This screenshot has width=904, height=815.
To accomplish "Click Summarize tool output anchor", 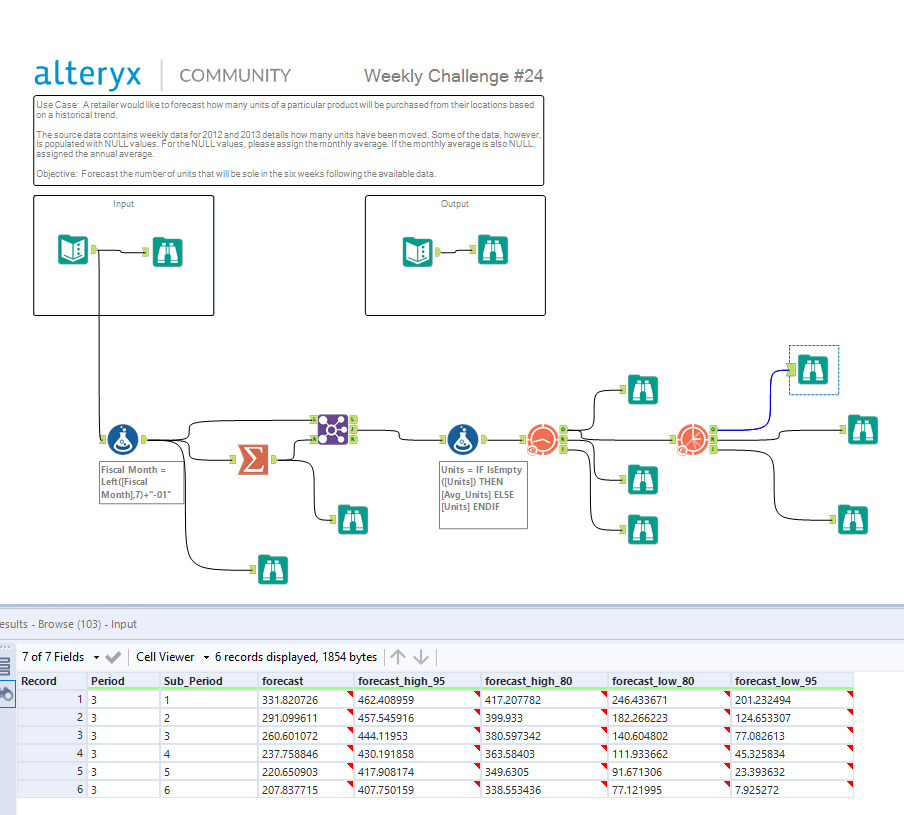I will click(x=274, y=459).
